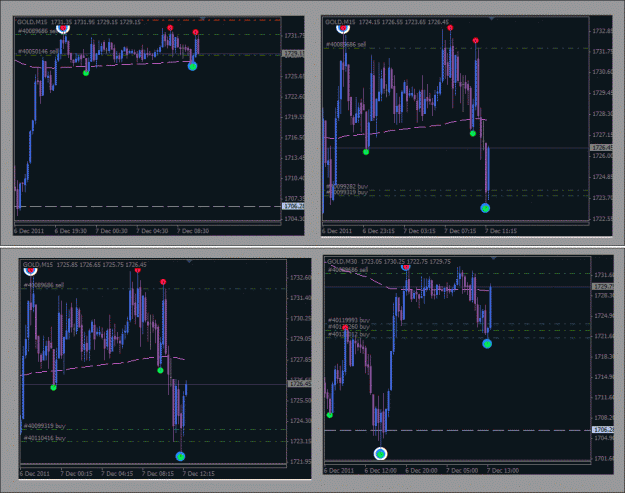The width and height of the screenshot is (625, 493).
Task: Click the 1706.28 price tag in GOLD,M15 1731.35 chart
Action: 293,206
